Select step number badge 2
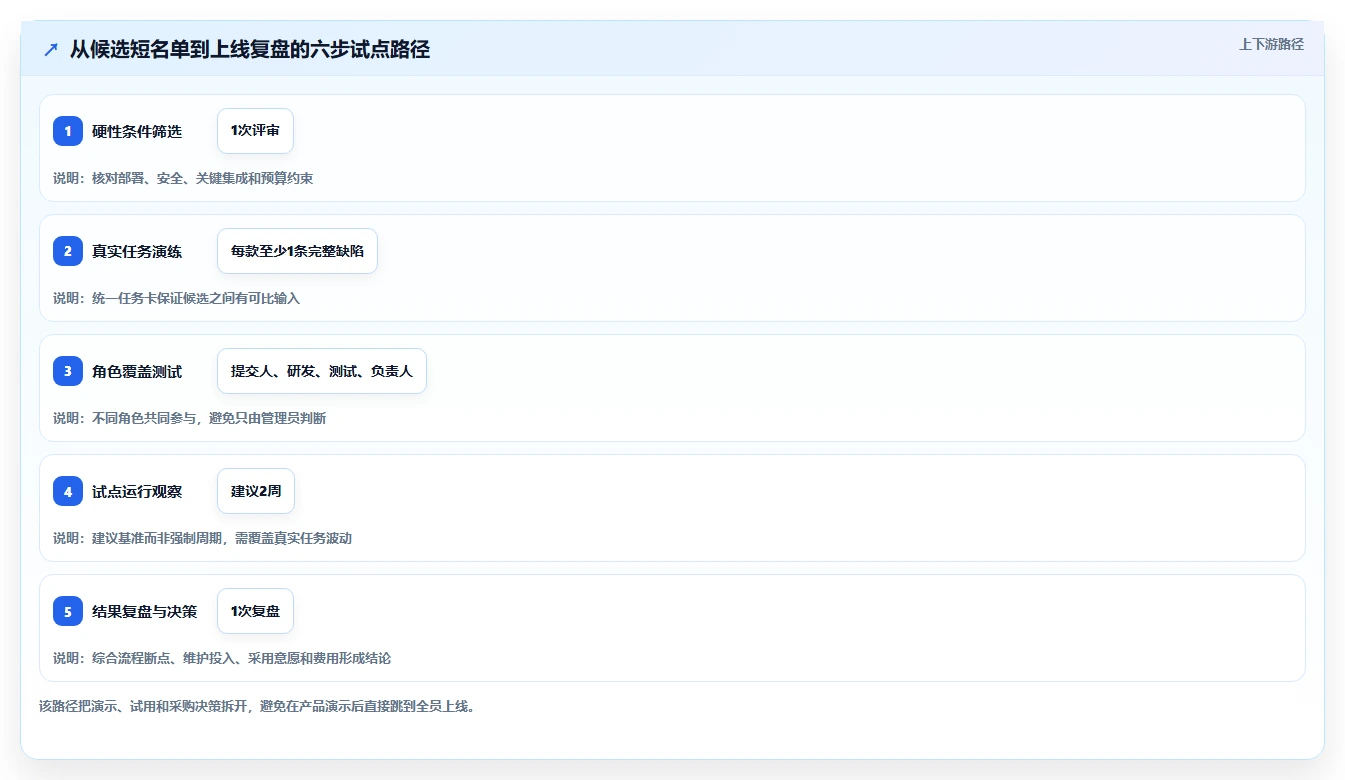The width and height of the screenshot is (1345, 780). tap(68, 251)
